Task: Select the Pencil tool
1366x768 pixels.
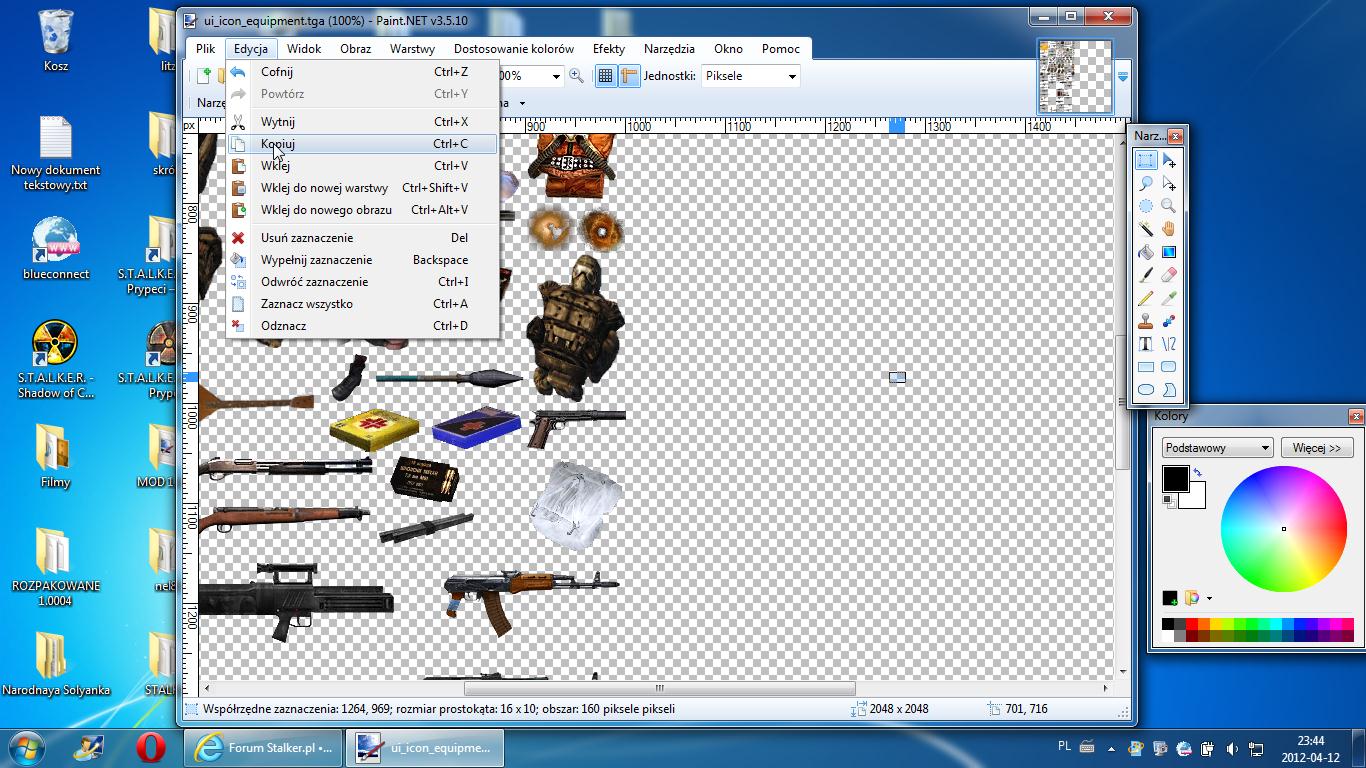Action: tap(1146, 298)
